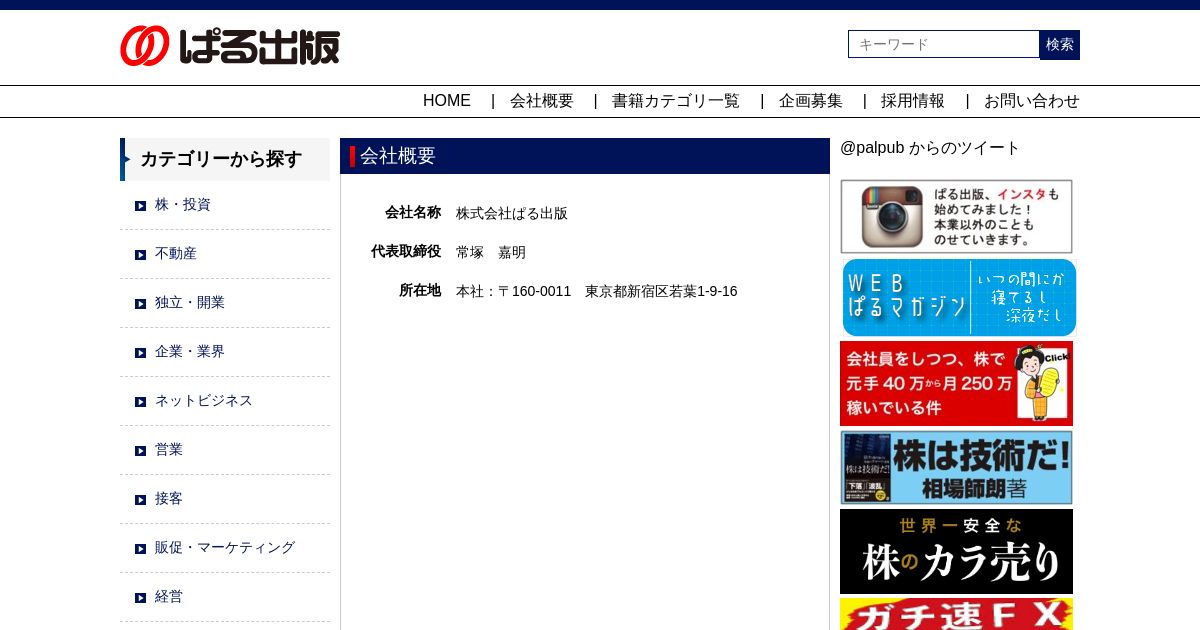
Task: Click the arrow icon beside 株・投資
Action: (x=141, y=206)
